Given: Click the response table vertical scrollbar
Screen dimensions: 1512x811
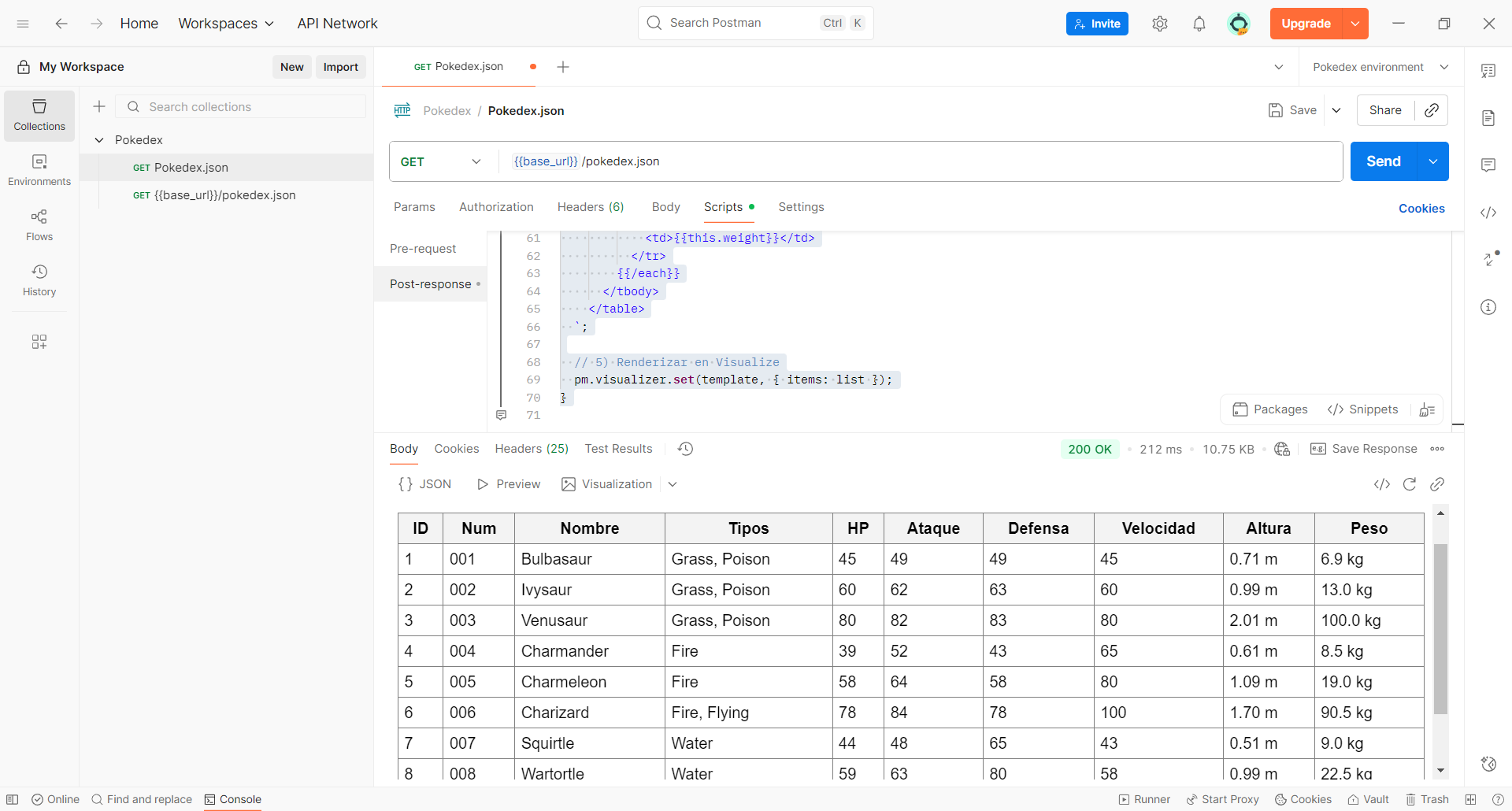Looking at the screenshot, I should tap(1440, 628).
